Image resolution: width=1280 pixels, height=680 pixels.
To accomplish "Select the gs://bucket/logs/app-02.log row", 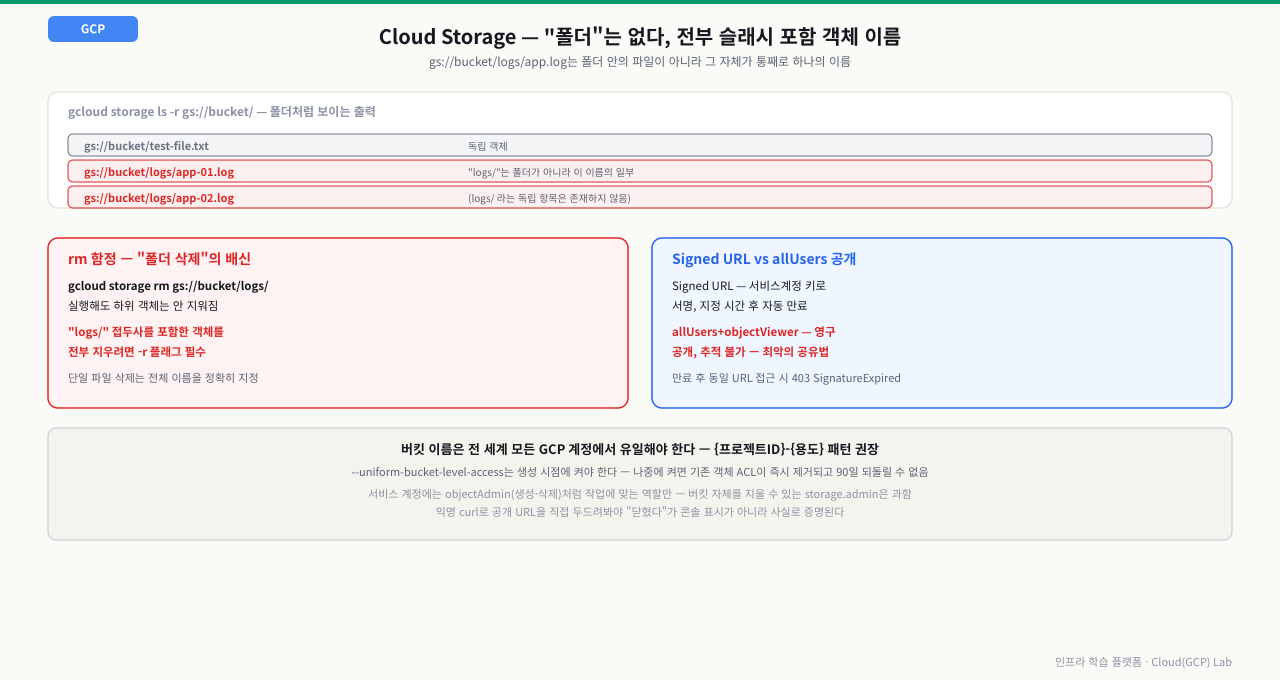I will point(640,198).
